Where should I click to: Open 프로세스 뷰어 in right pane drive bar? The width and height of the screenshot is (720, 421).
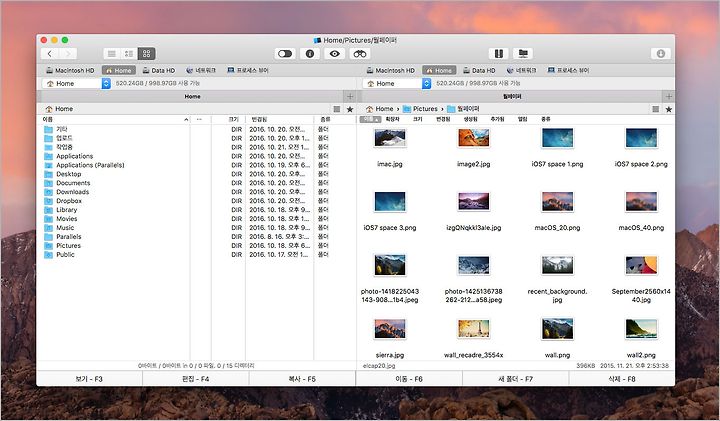568,70
